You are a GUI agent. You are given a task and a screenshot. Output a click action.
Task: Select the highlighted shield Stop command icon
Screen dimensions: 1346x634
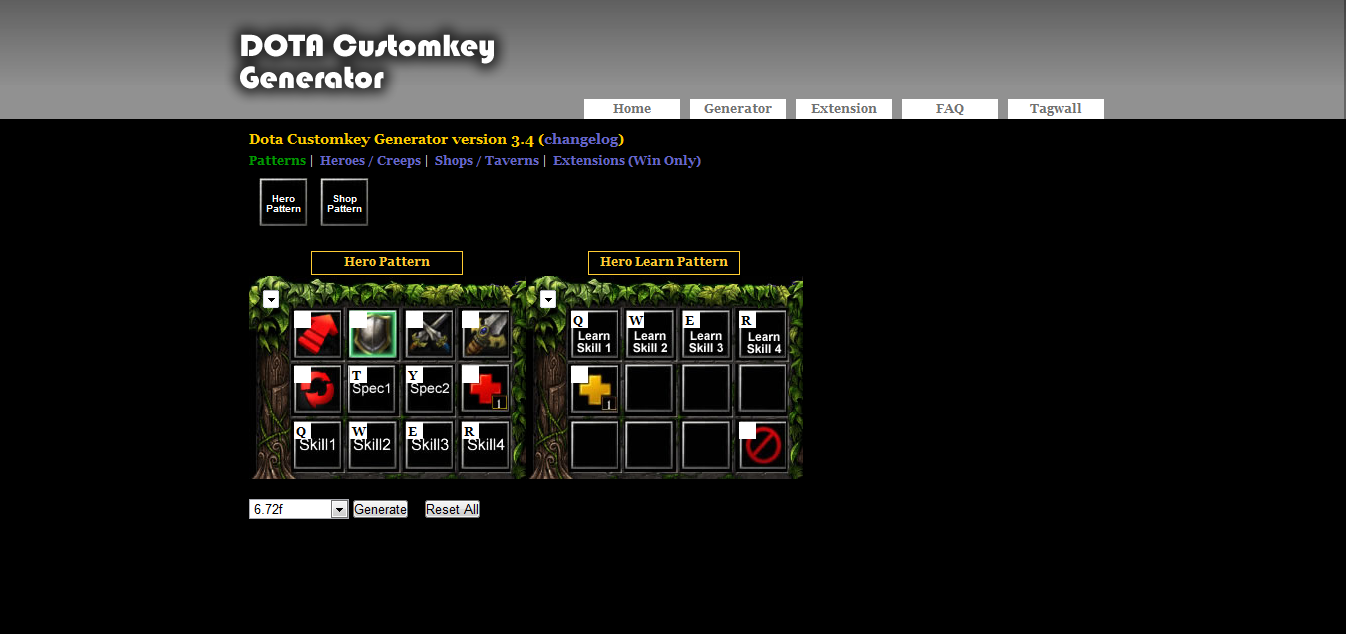(x=373, y=334)
